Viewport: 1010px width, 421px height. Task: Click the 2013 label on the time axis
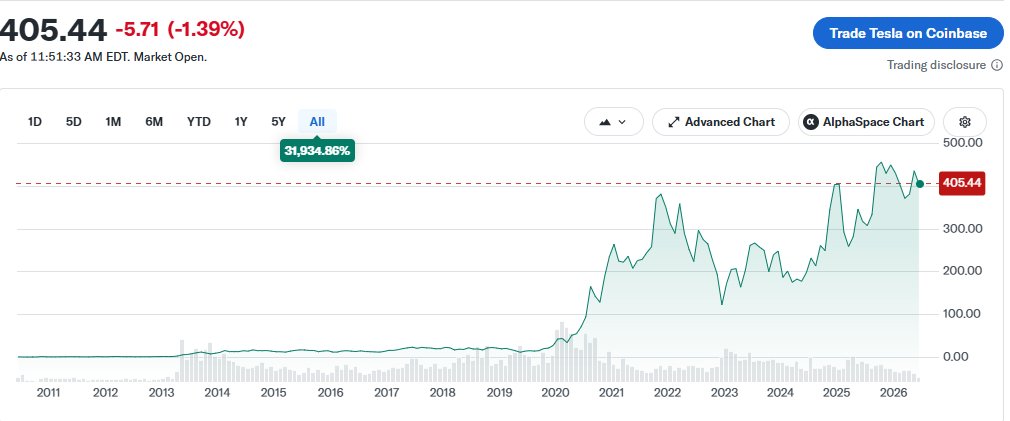[x=161, y=393]
